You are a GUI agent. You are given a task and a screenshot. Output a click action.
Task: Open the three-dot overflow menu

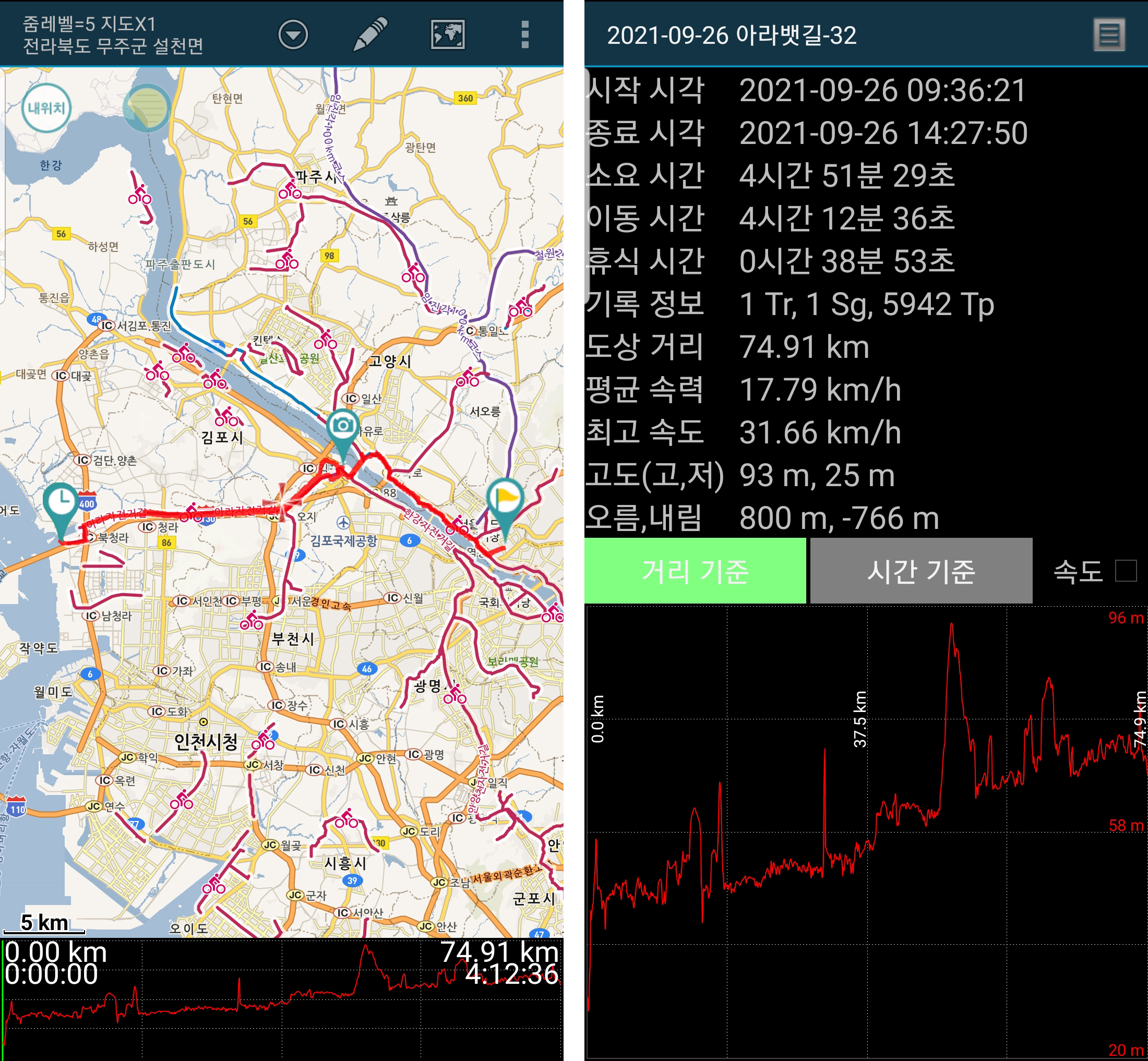(524, 34)
